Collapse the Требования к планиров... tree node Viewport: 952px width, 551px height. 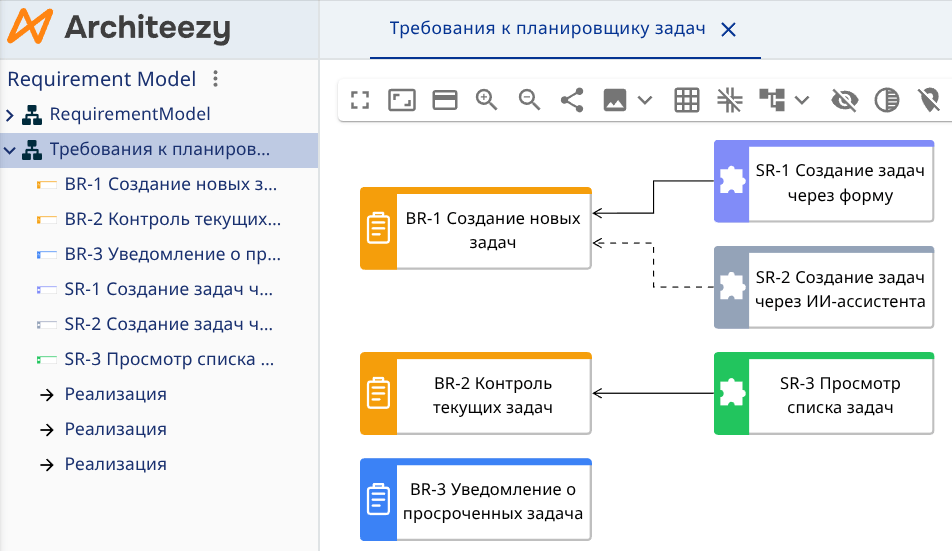(10, 150)
